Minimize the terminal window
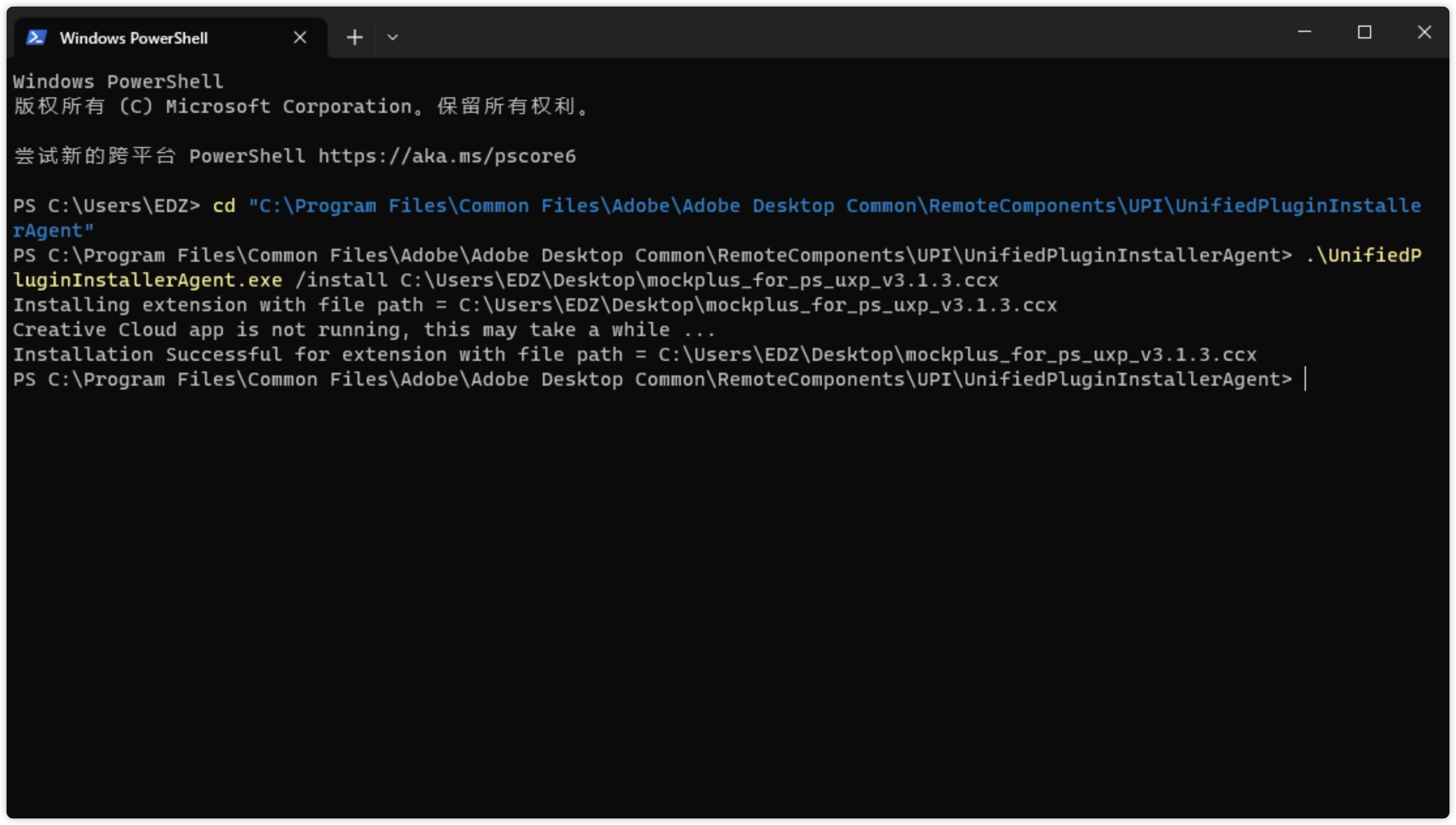Image resolution: width=1456 pixels, height=825 pixels. [1305, 32]
